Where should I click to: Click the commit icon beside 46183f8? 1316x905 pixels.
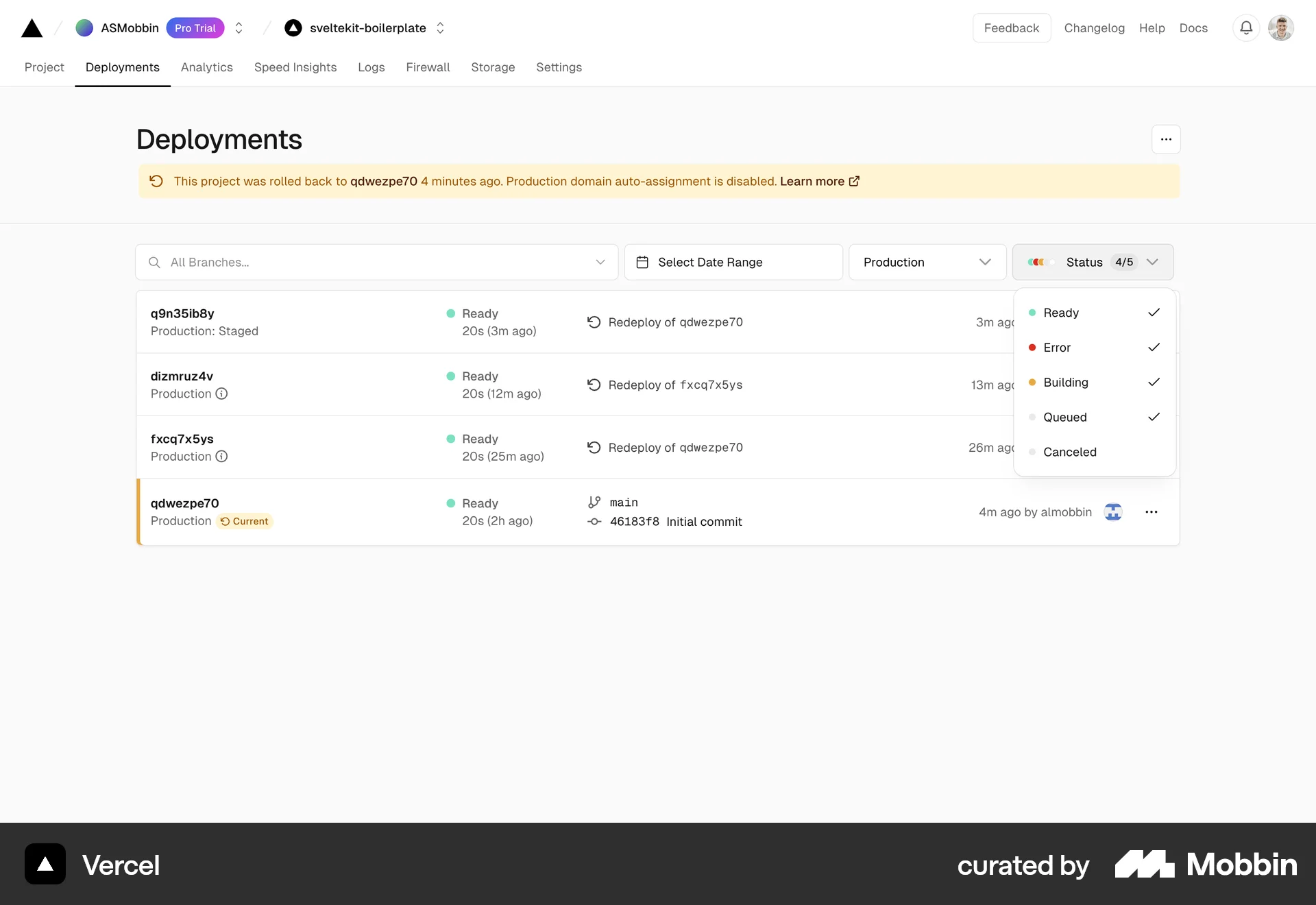point(594,522)
